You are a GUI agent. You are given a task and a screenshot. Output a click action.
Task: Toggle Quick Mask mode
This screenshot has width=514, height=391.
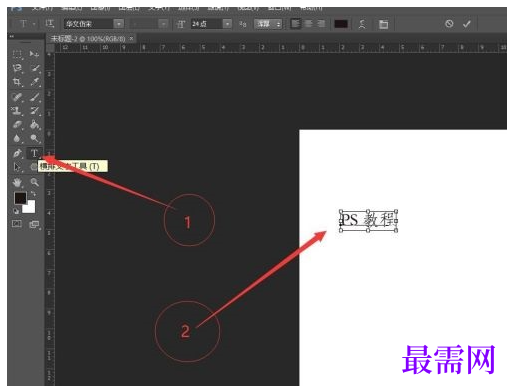(17, 224)
